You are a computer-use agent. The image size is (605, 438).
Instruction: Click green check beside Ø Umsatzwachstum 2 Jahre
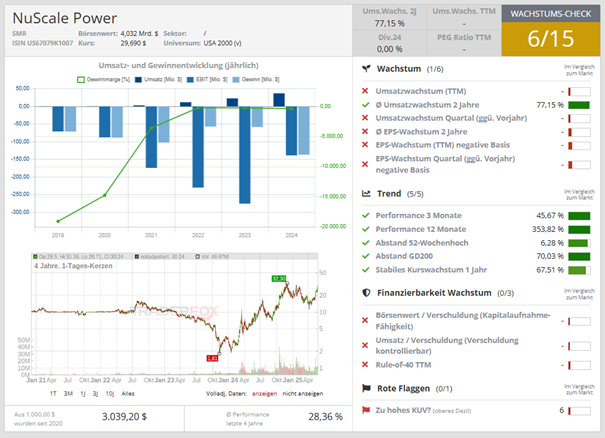coord(366,105)
